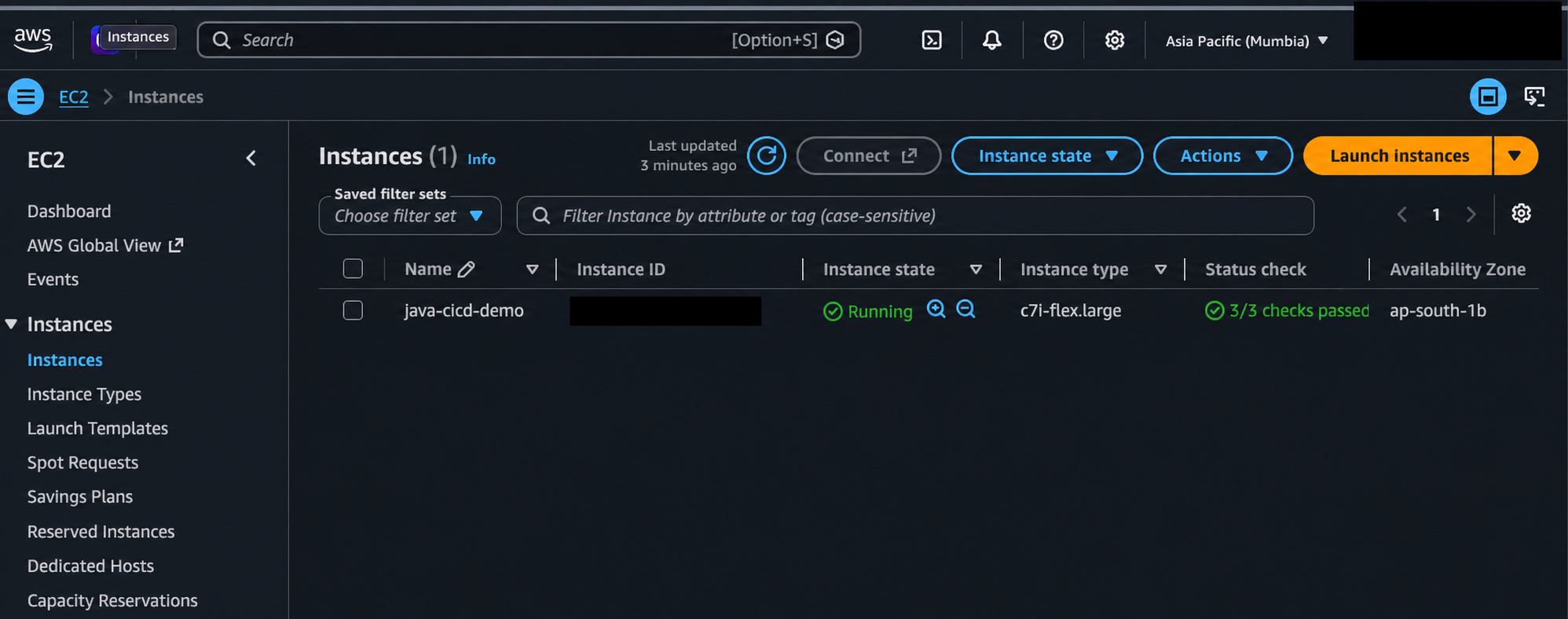
Task: Select Instances link in sidebar
Action: 65,360
